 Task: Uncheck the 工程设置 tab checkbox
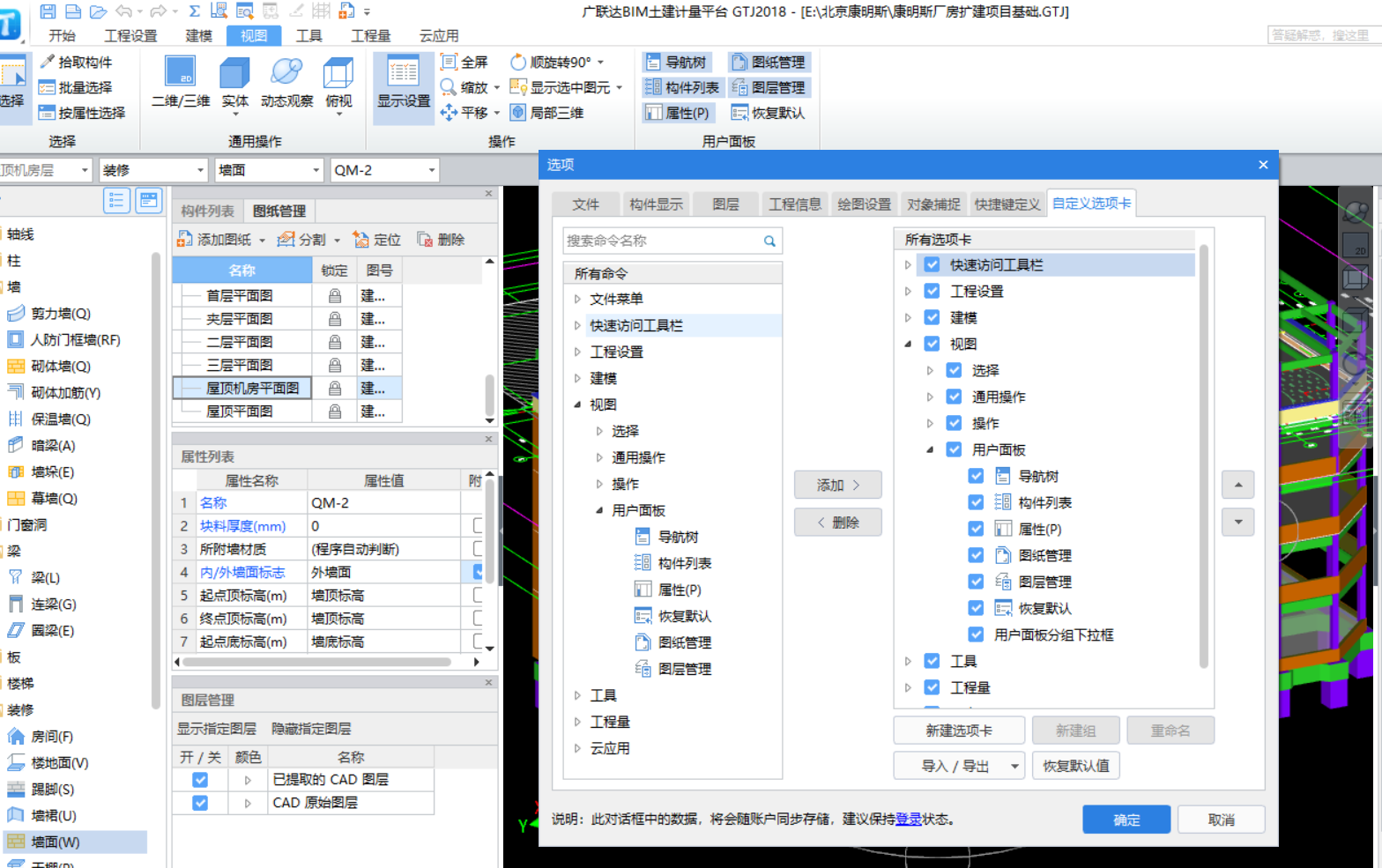tap(932, 291)
